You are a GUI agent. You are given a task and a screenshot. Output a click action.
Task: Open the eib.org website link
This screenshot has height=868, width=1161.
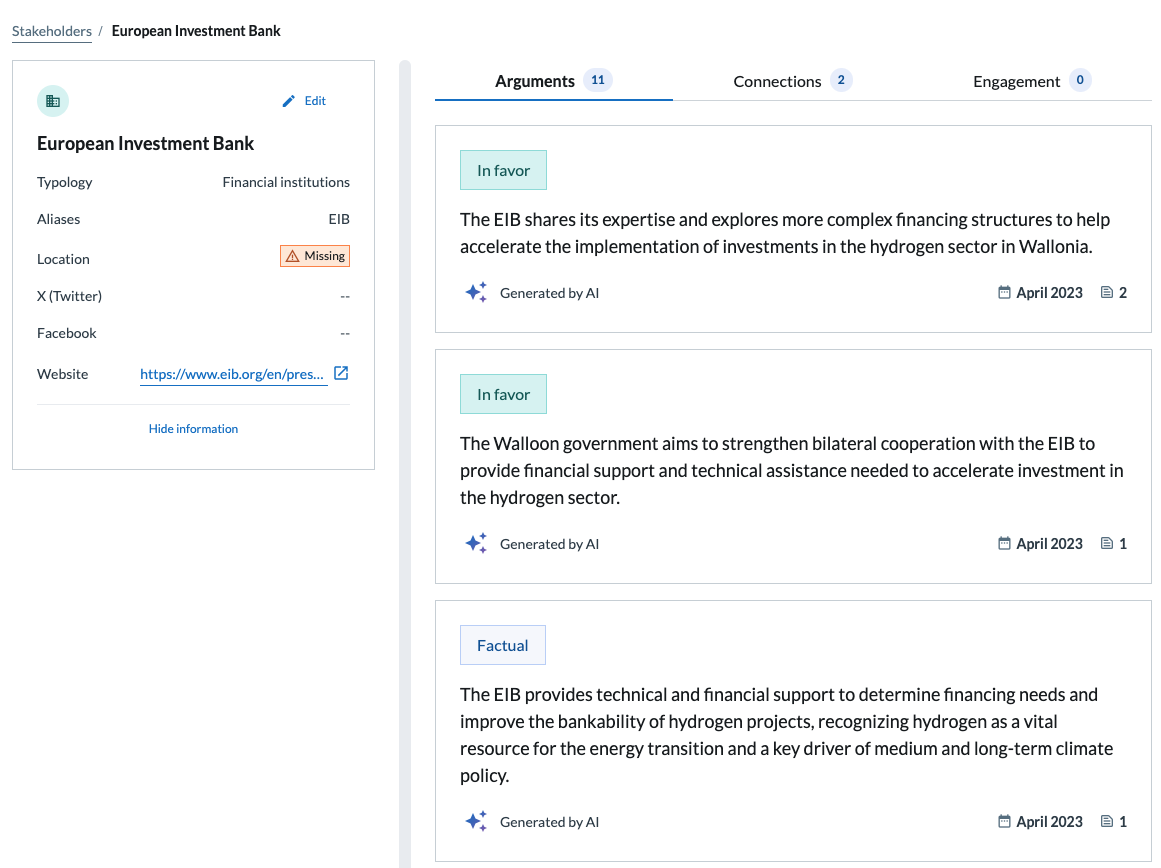pos(232,374)
